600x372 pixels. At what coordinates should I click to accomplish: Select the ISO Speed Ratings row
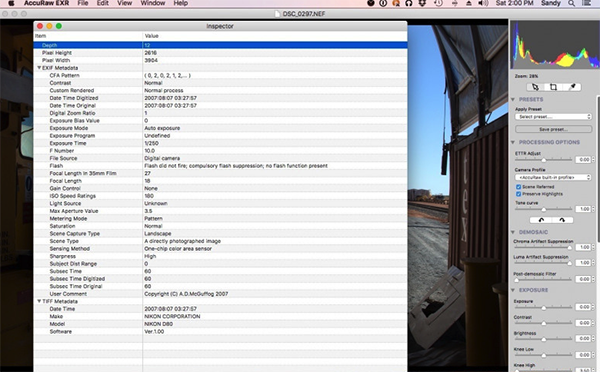coord(220,196)
